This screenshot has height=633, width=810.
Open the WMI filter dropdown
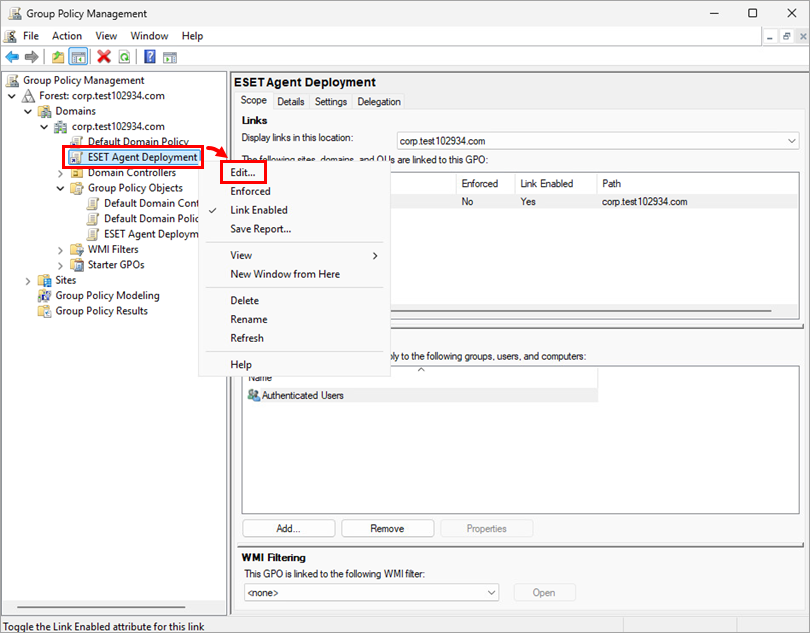pyautogui.click(x=490, y=593)
